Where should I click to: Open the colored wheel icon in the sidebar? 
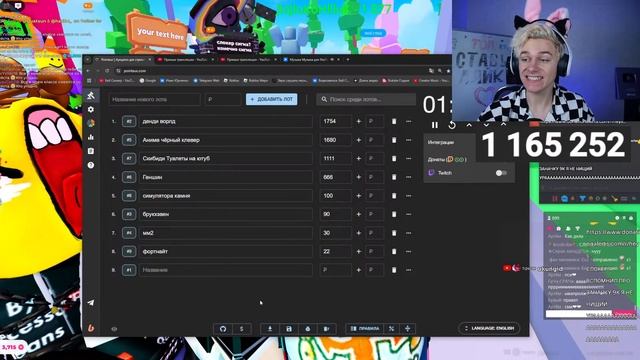point(91,123)
